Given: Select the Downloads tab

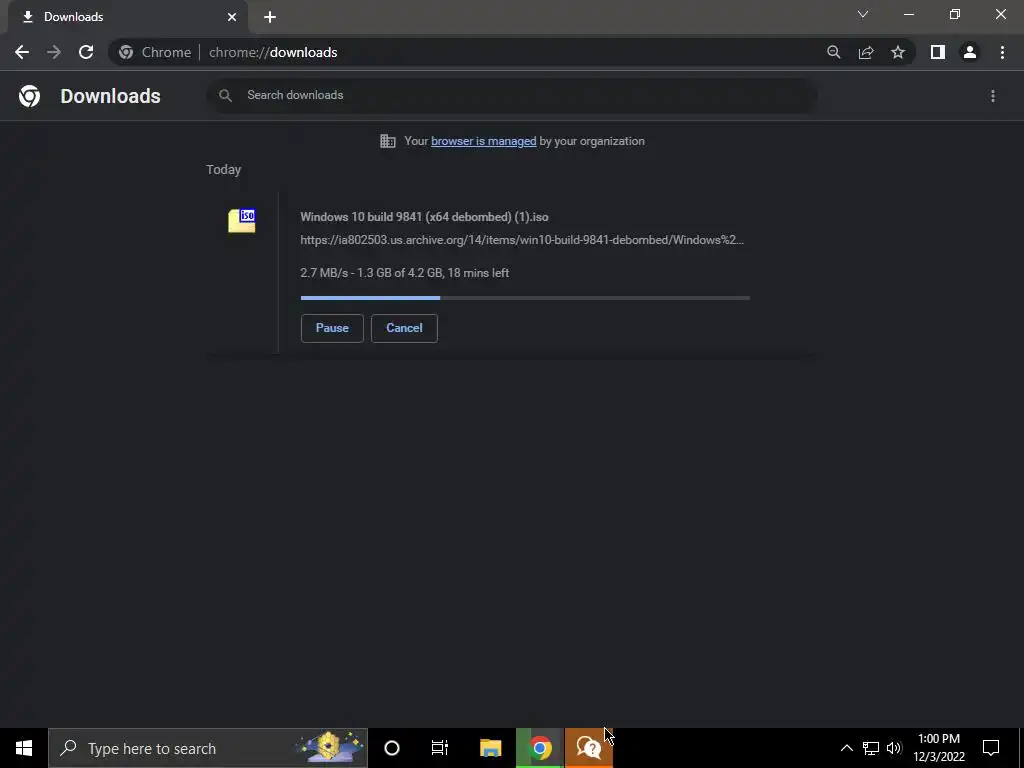Looking at the screenshot, I should 128,17.
